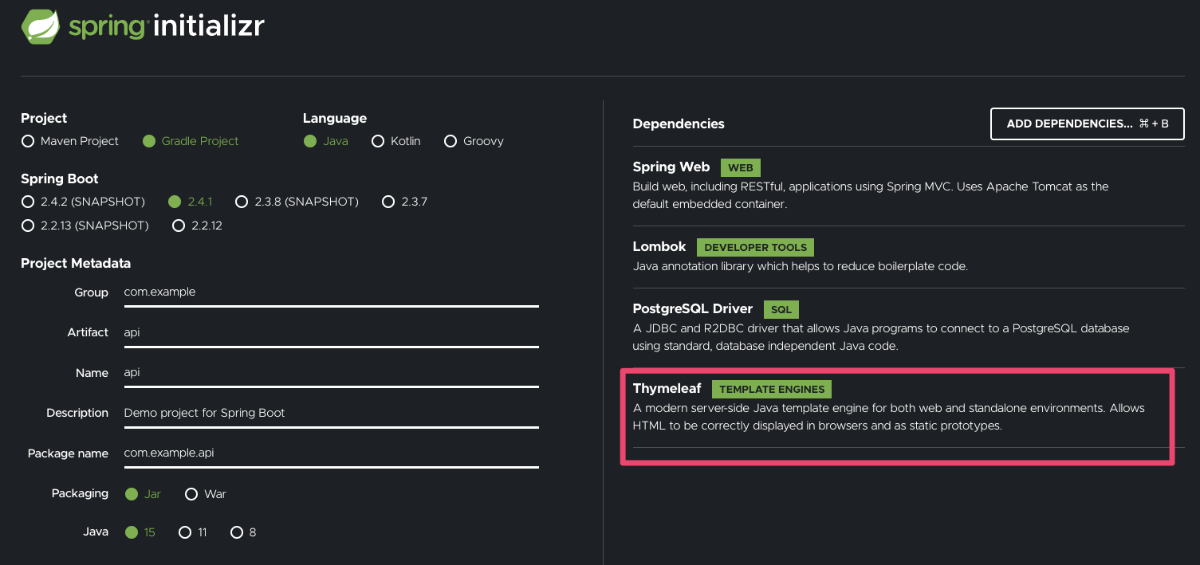Click the Spring Boot section heading
1200x565 pixels.
pos(60,179)
